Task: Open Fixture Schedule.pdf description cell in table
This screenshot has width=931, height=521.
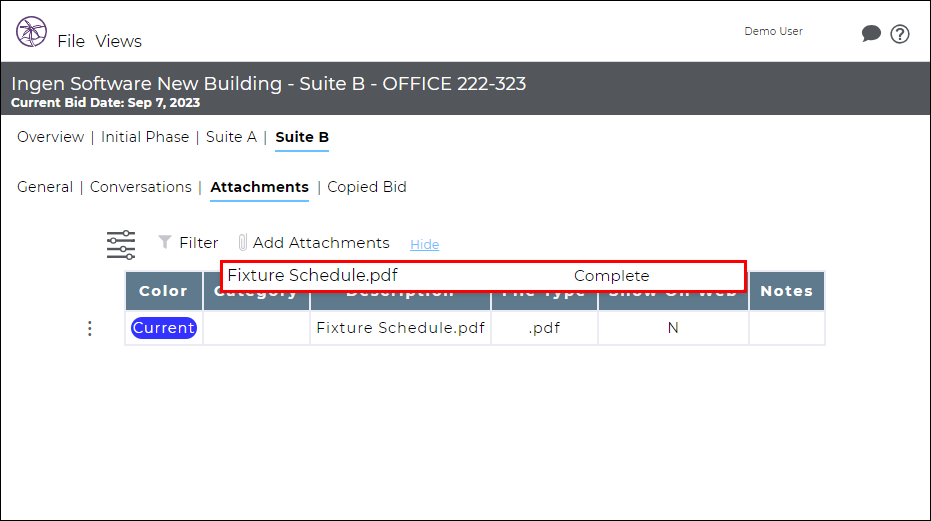Action: pos(401,328)
